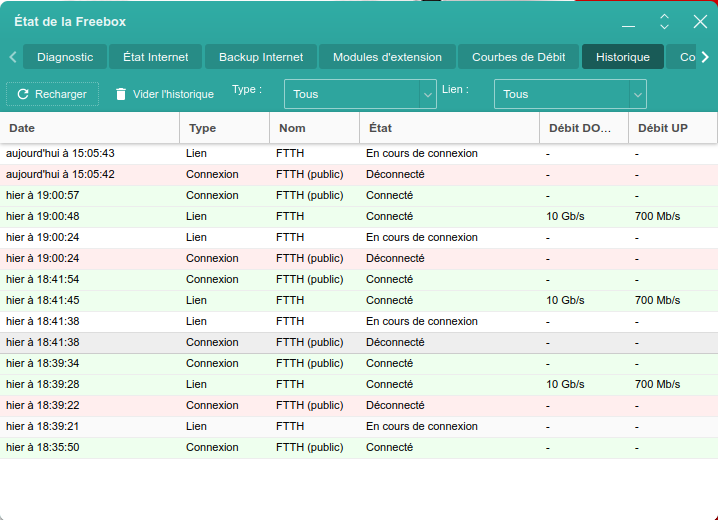Click the Débit DO… column header
The width and height of the screenshot is (718, 520).
[584, 128]
